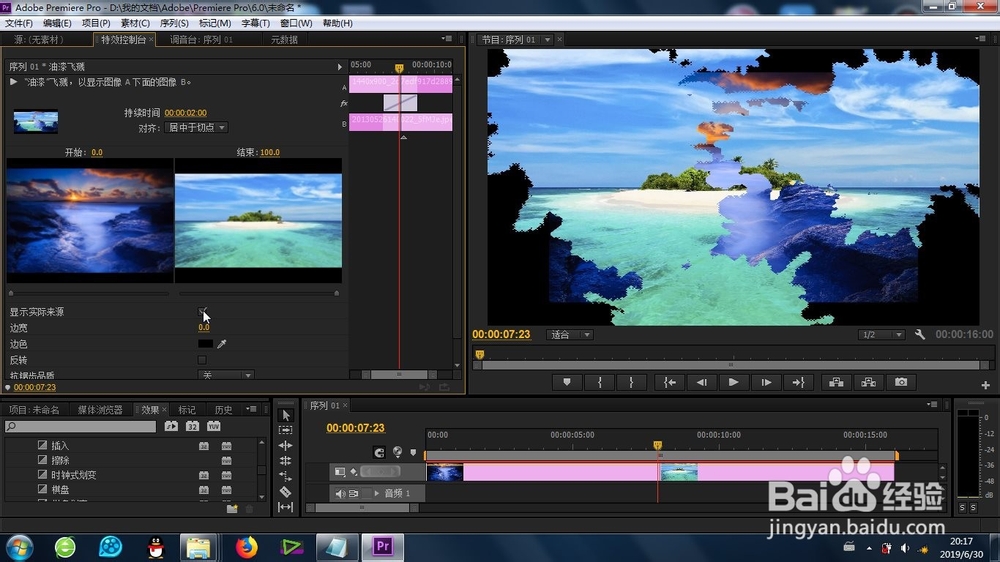Toggle video track keyframes display

[354, 471]
